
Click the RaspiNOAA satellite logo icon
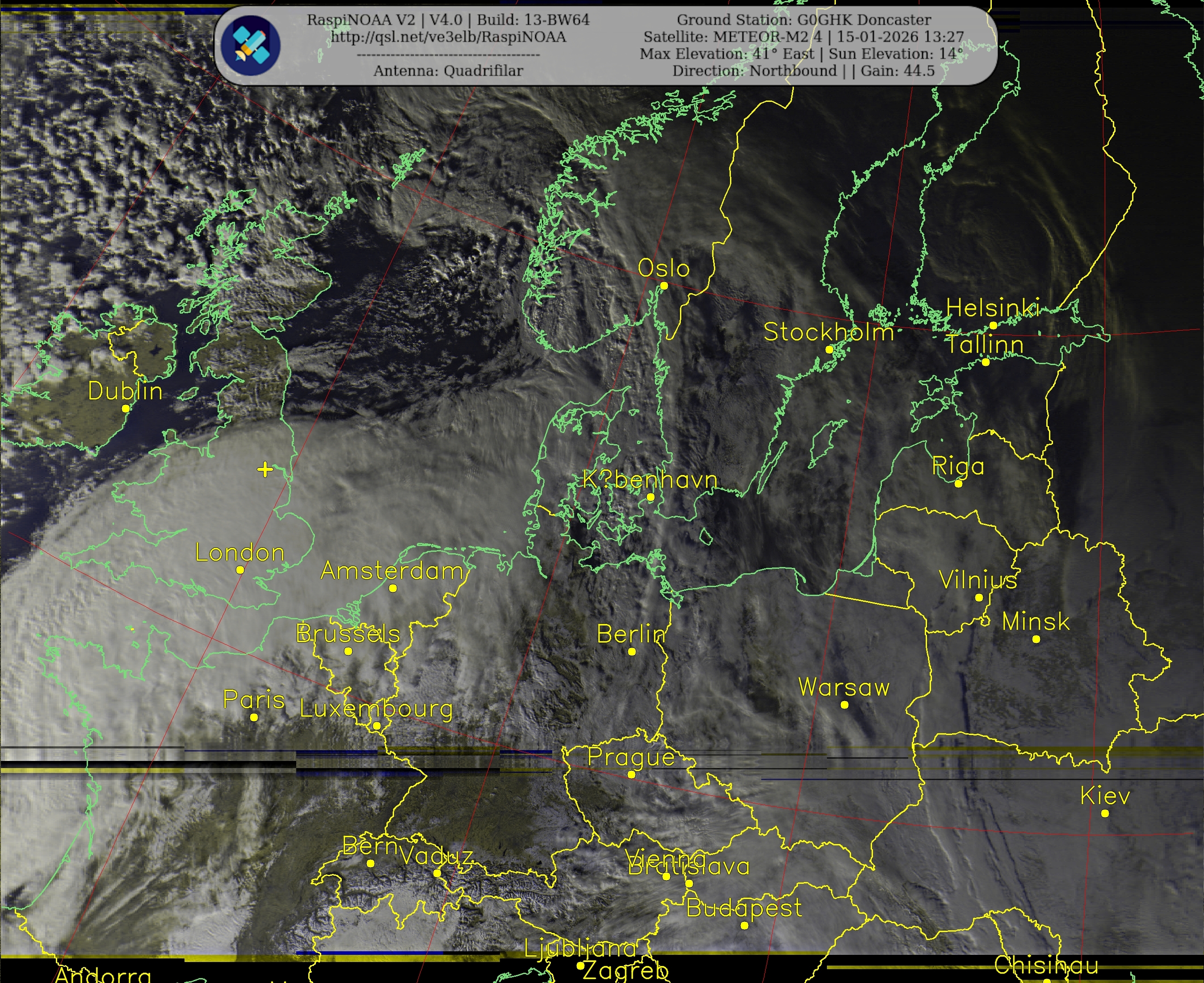tap(251, 45)
